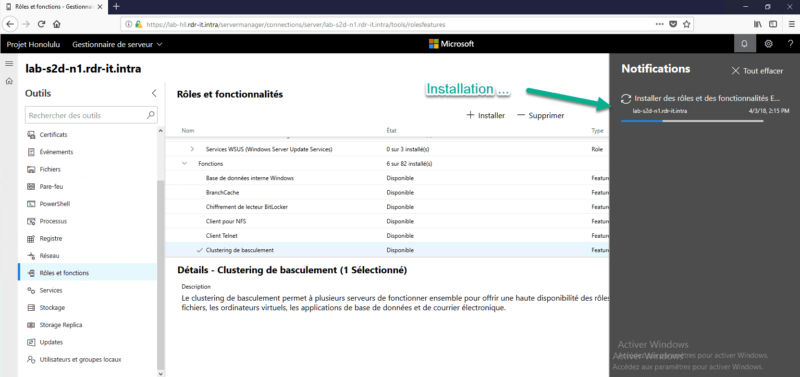Go to home icon in left rail
The image size is (800, 377).
coord(9,81)
